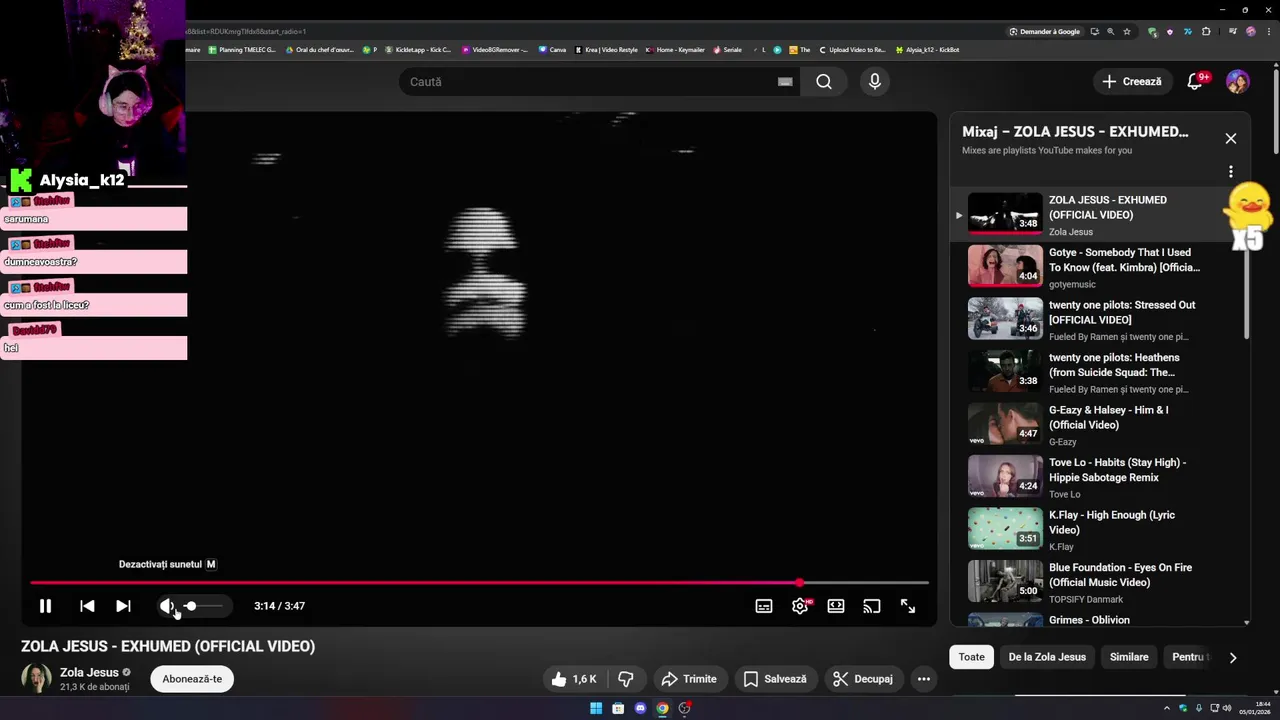Open the Canva bookmark

[x=552, y=50]
